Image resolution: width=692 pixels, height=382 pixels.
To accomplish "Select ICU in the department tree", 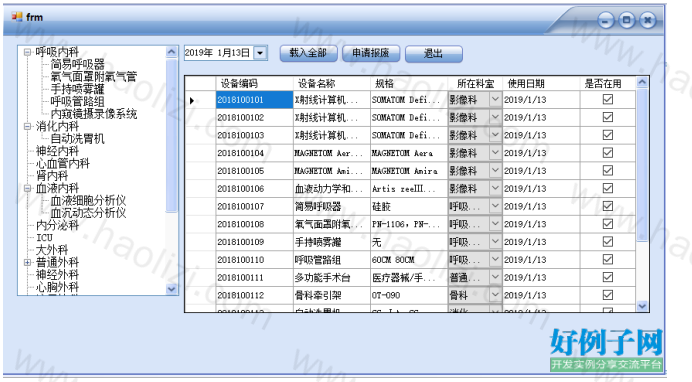I will pyautogui.click(x=45, y=238).
